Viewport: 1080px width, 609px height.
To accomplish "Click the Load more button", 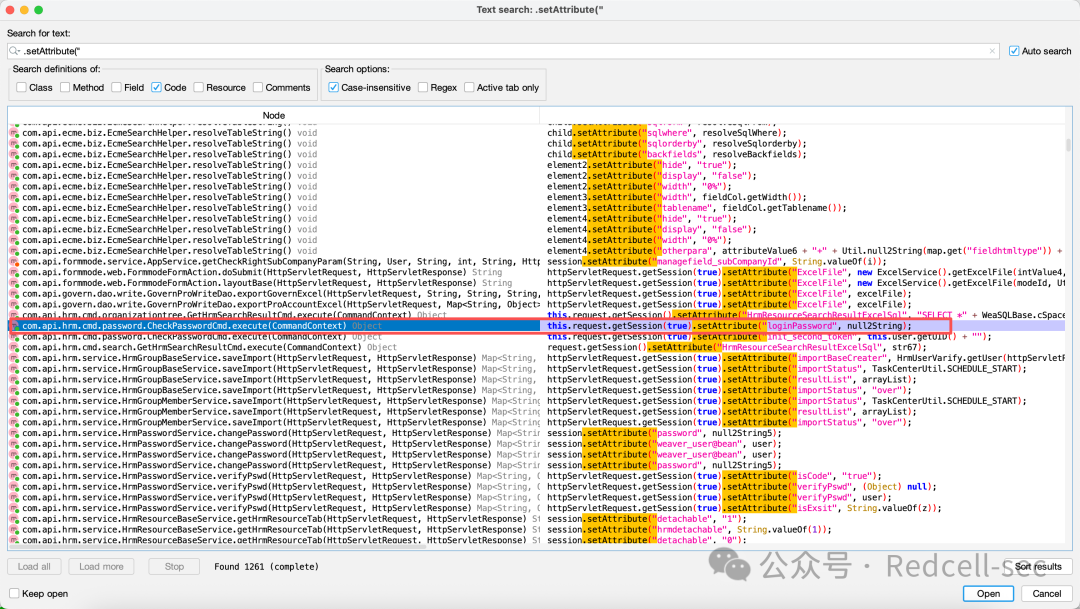I will (x=101, y=566).
